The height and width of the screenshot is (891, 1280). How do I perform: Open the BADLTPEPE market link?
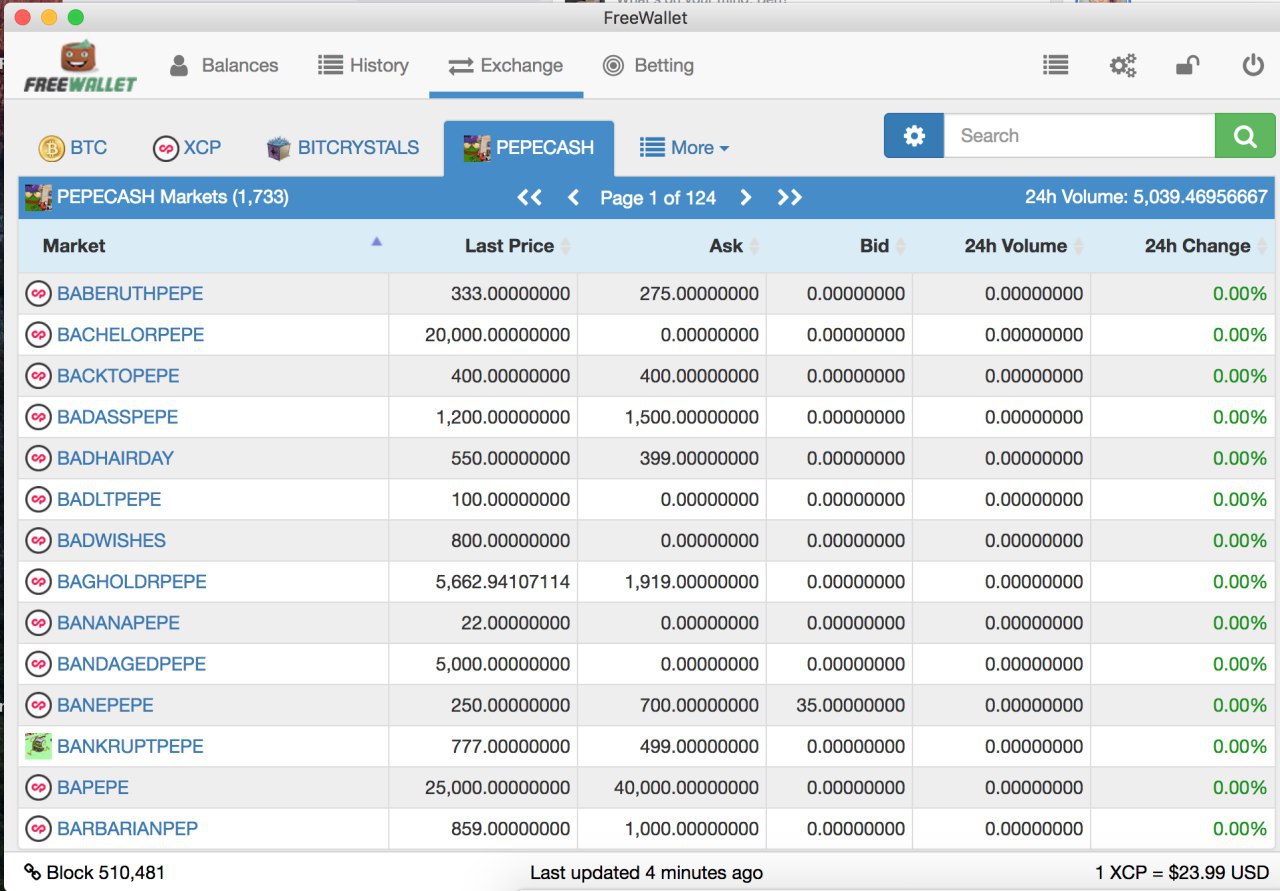coord(109,499)
